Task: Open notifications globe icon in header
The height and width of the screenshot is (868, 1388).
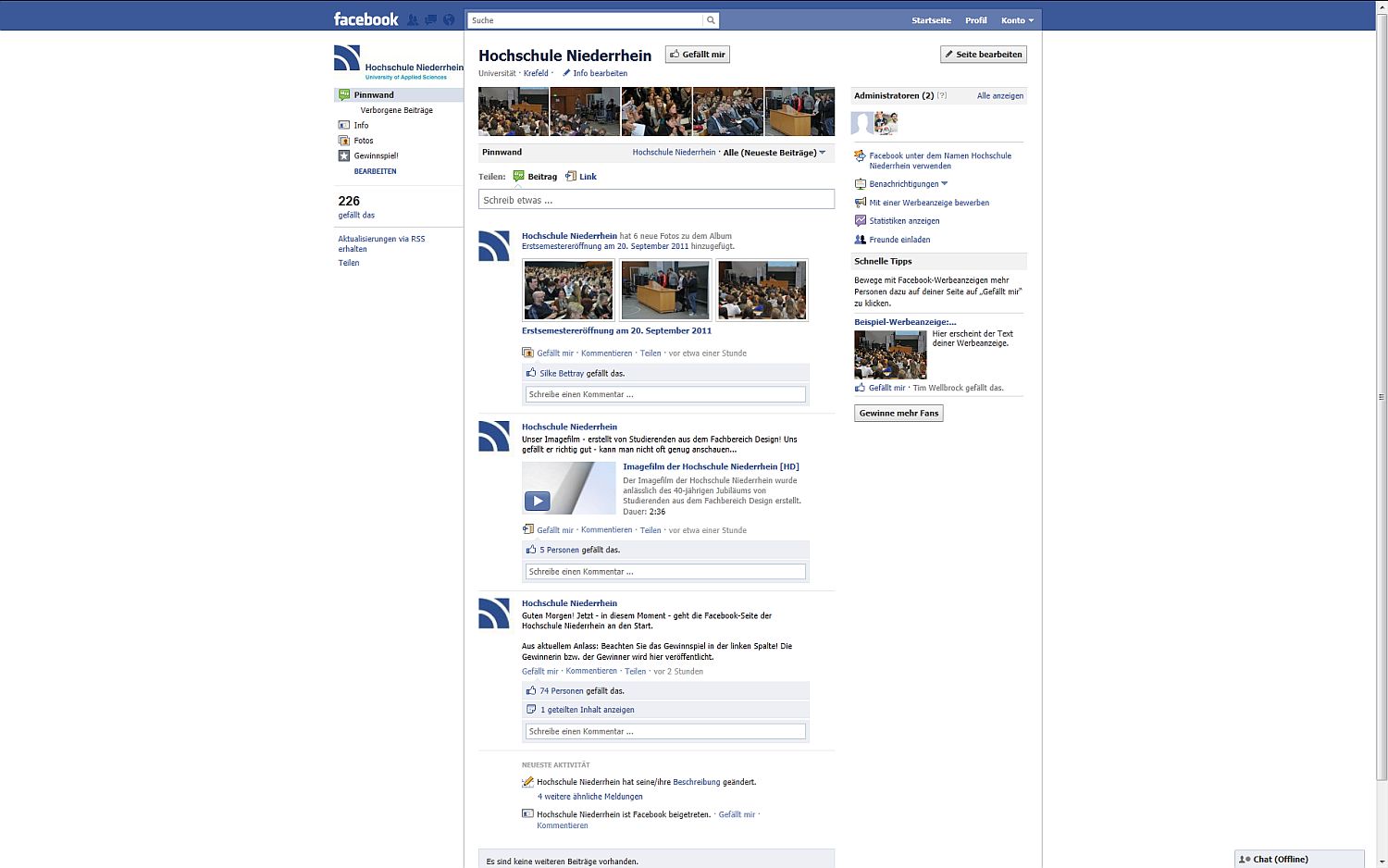Action: (x=449, y=19)
